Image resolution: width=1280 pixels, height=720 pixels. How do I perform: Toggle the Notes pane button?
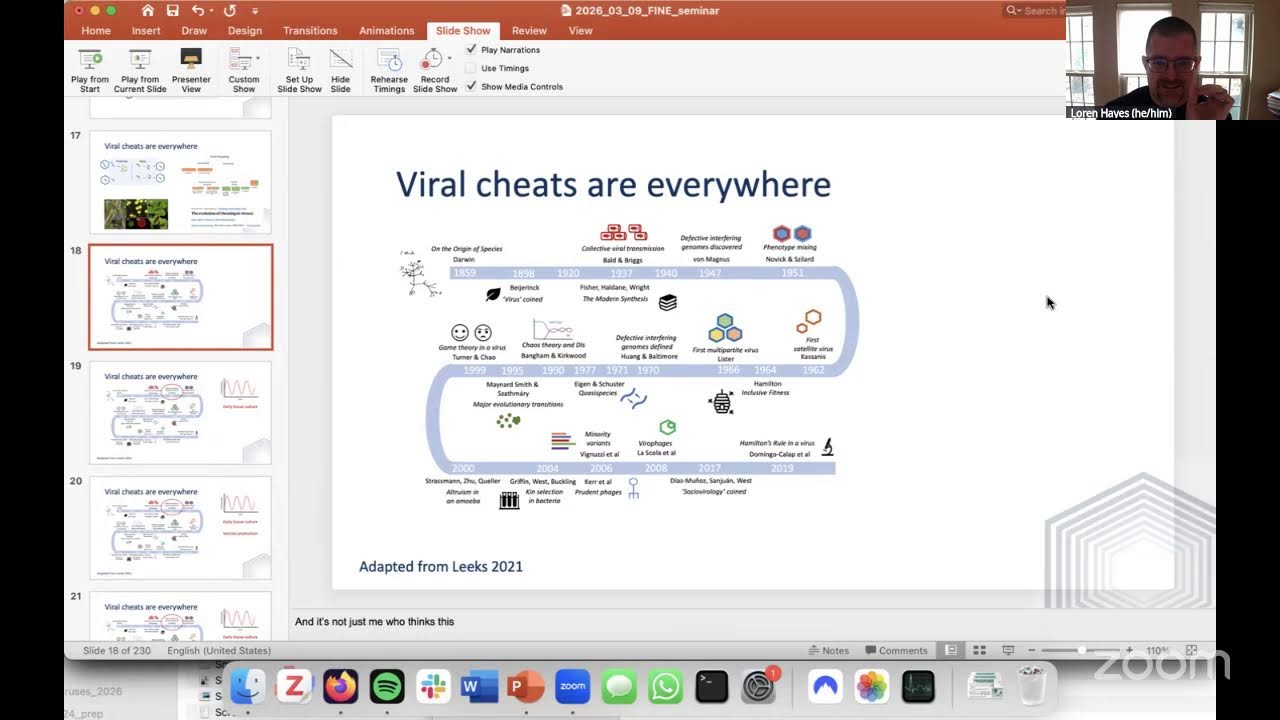click(829, 650)
